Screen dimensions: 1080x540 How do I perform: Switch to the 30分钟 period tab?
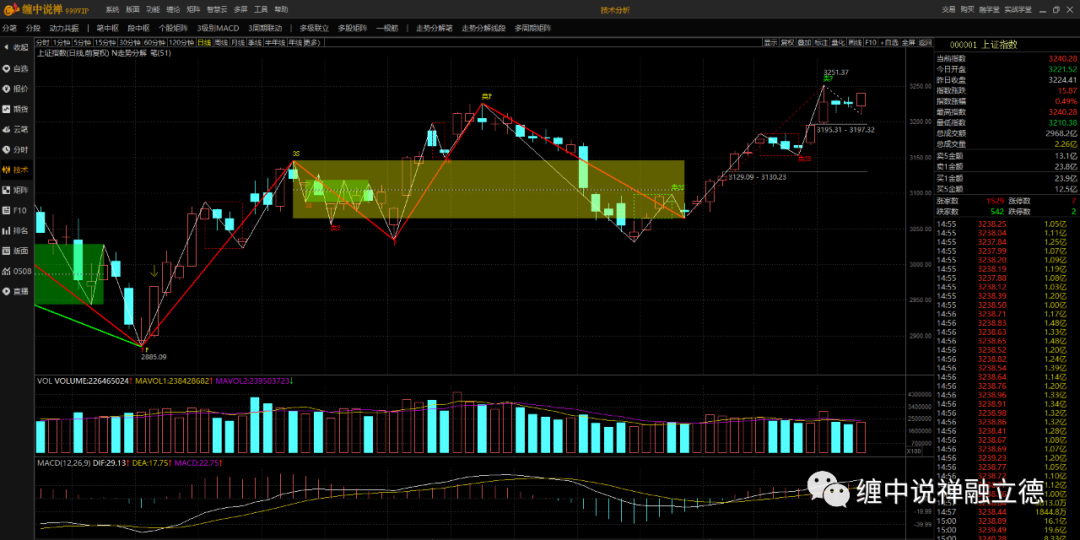[130, 43]
